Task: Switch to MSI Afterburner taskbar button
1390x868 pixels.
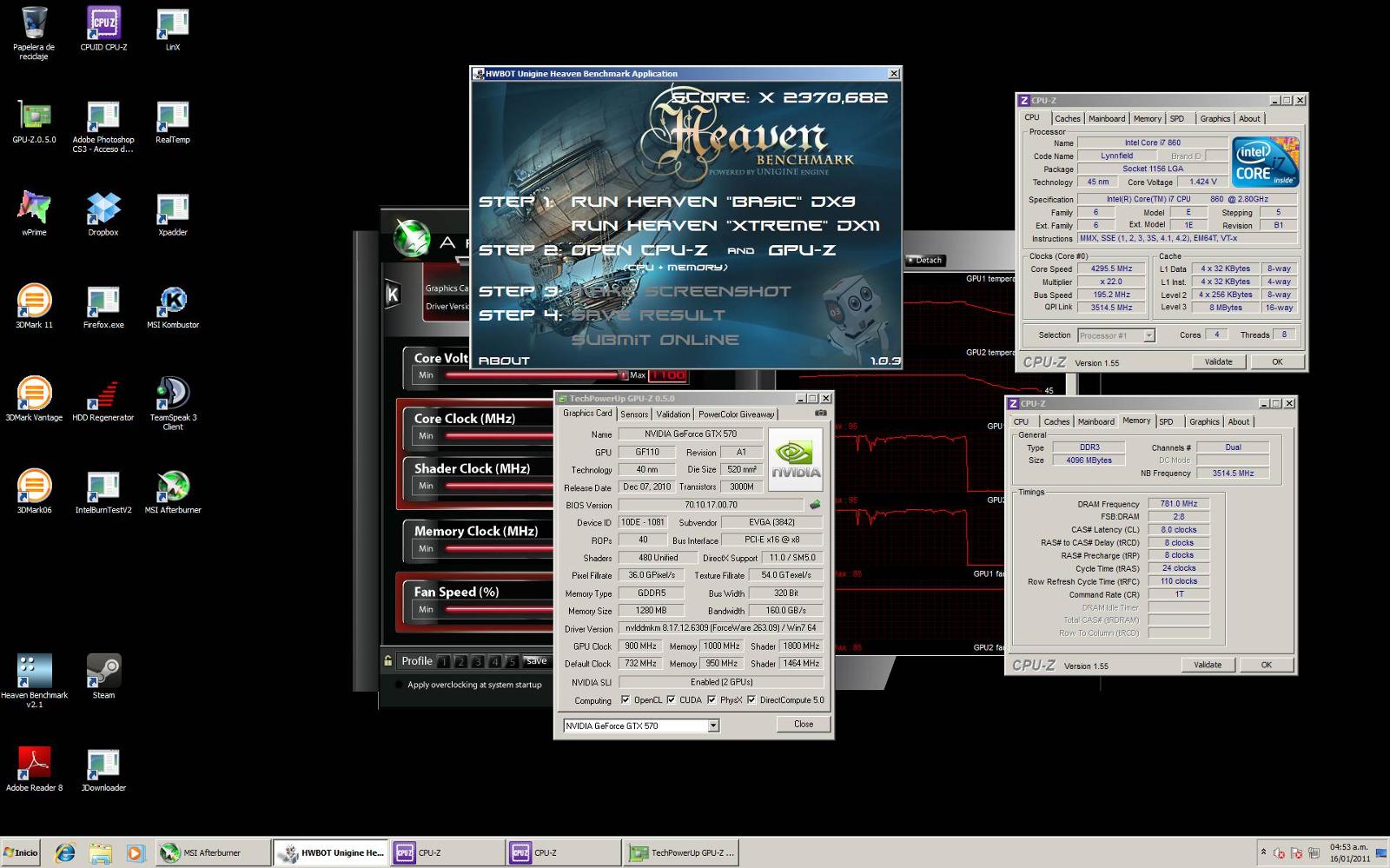Action: [x=213, y=853]
